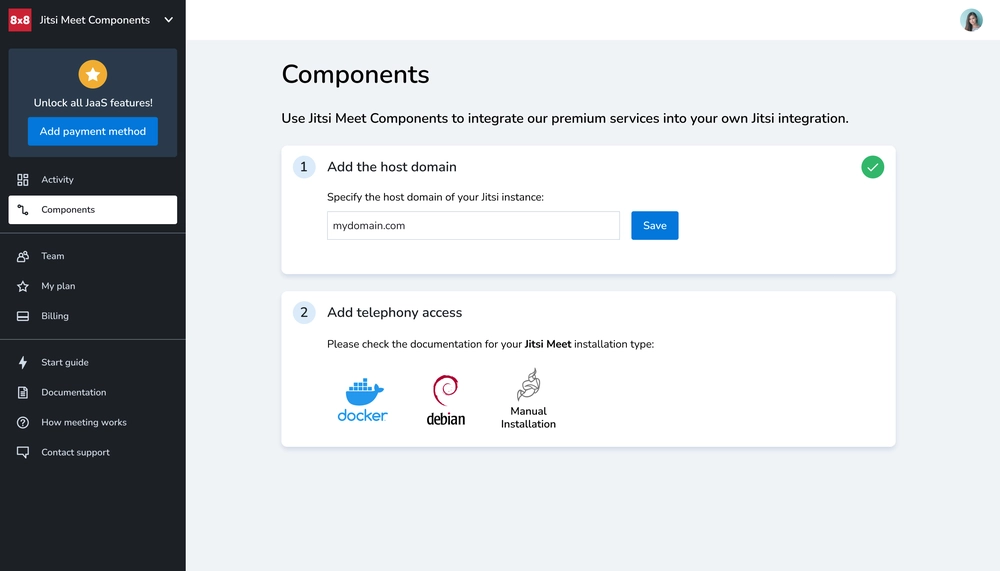Click the Billing card icon
Viewport: 1000px width, 571px height.
[23, 316]
